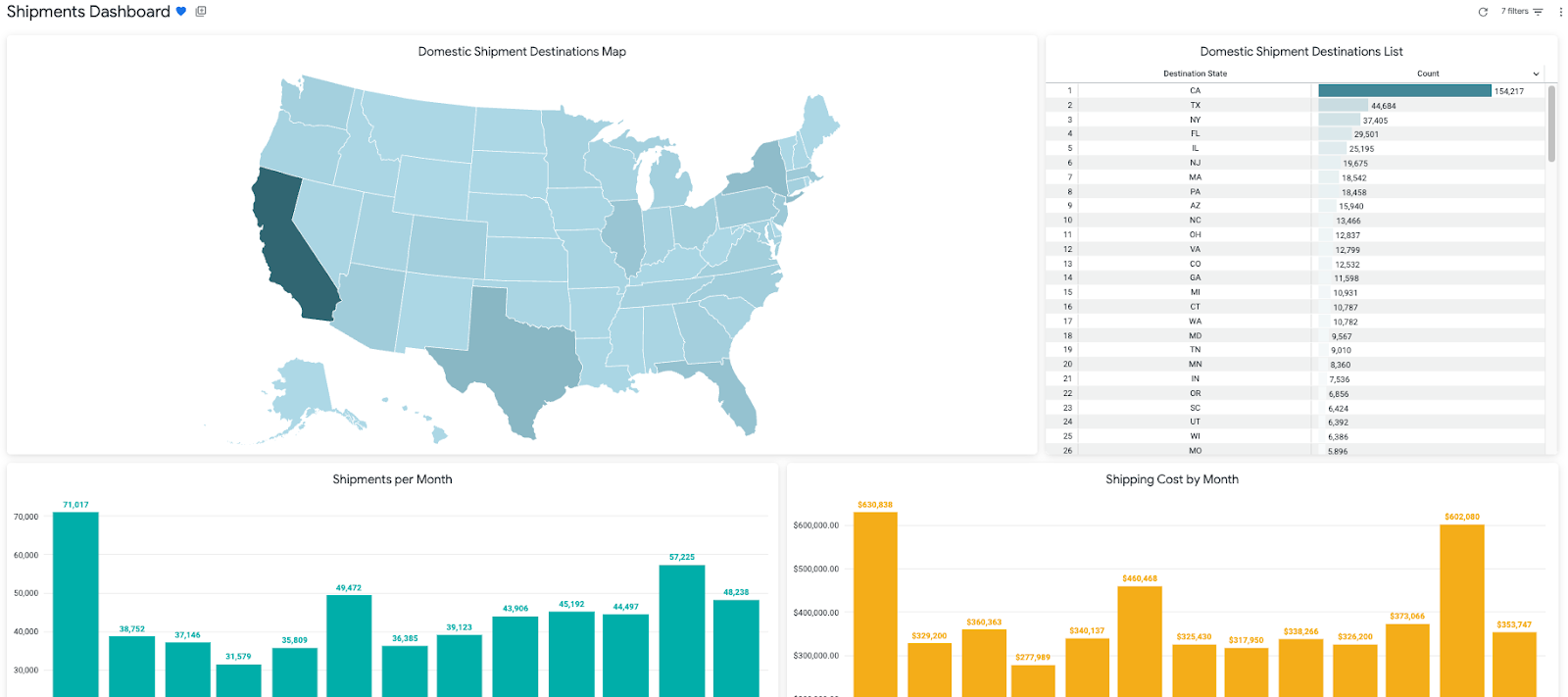Click the Count column sort arrow
This screenshot has height=697, width=1568.
coord(1536,74)
